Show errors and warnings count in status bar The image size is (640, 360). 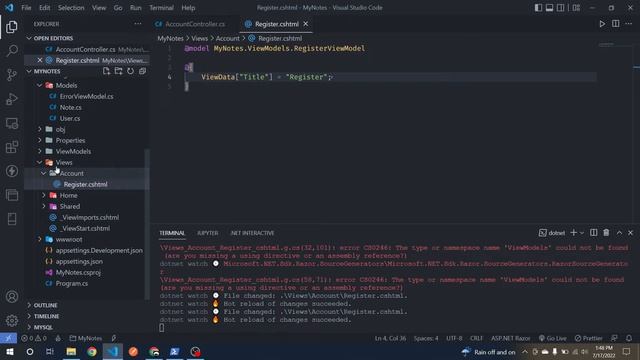(34, 338)
